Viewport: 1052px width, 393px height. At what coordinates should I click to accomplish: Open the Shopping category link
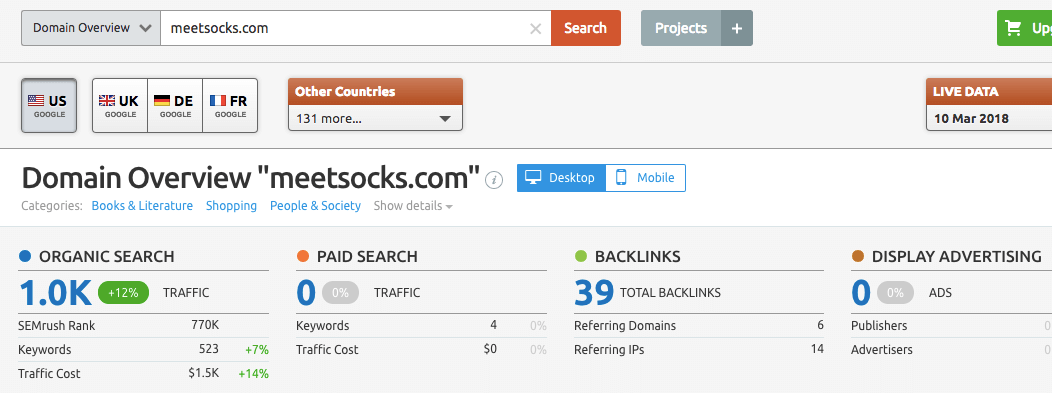pyautogui.click(x=231, y=206)
